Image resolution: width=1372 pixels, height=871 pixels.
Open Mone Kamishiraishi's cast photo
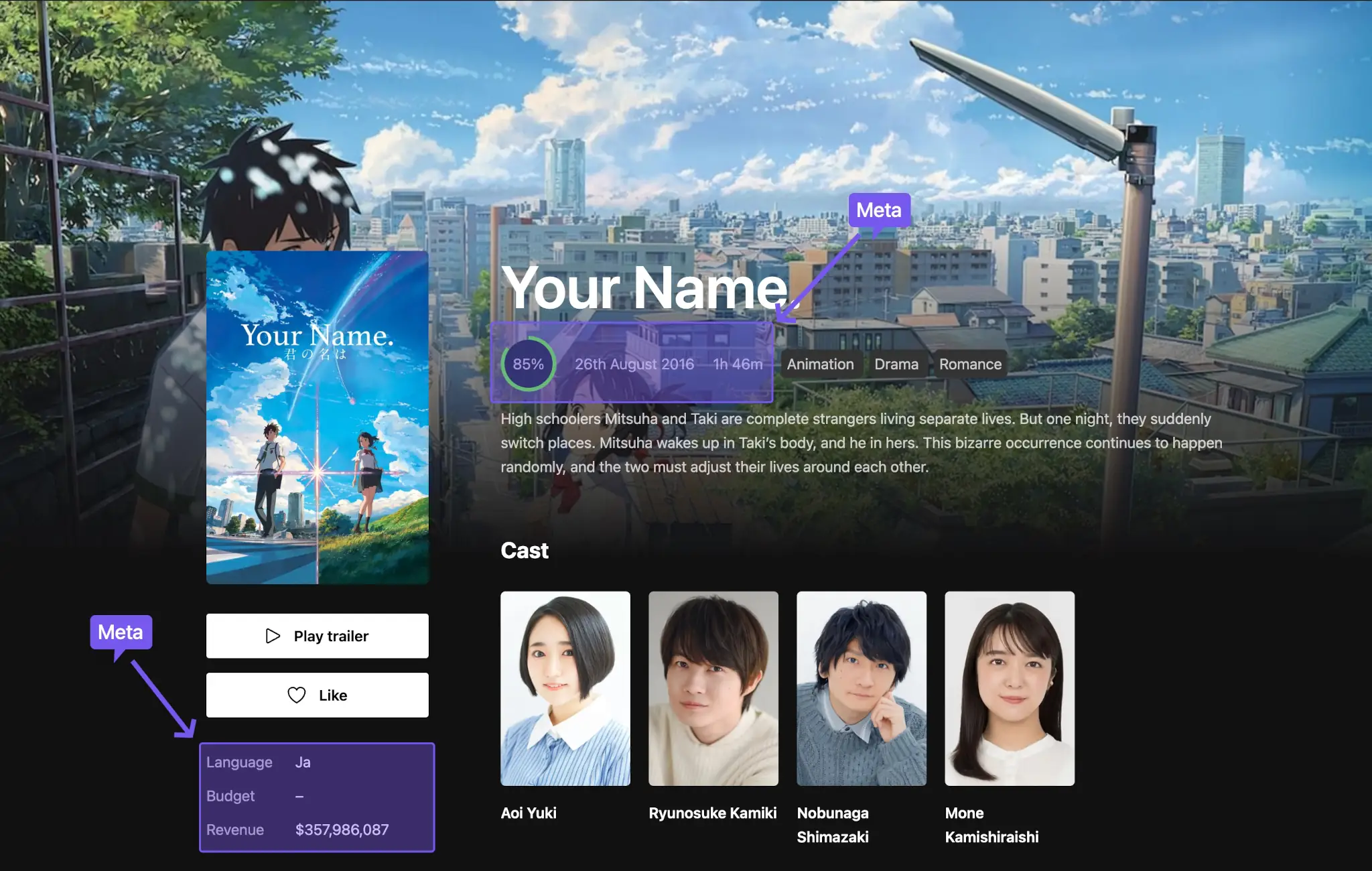[x=1010, y=688]
